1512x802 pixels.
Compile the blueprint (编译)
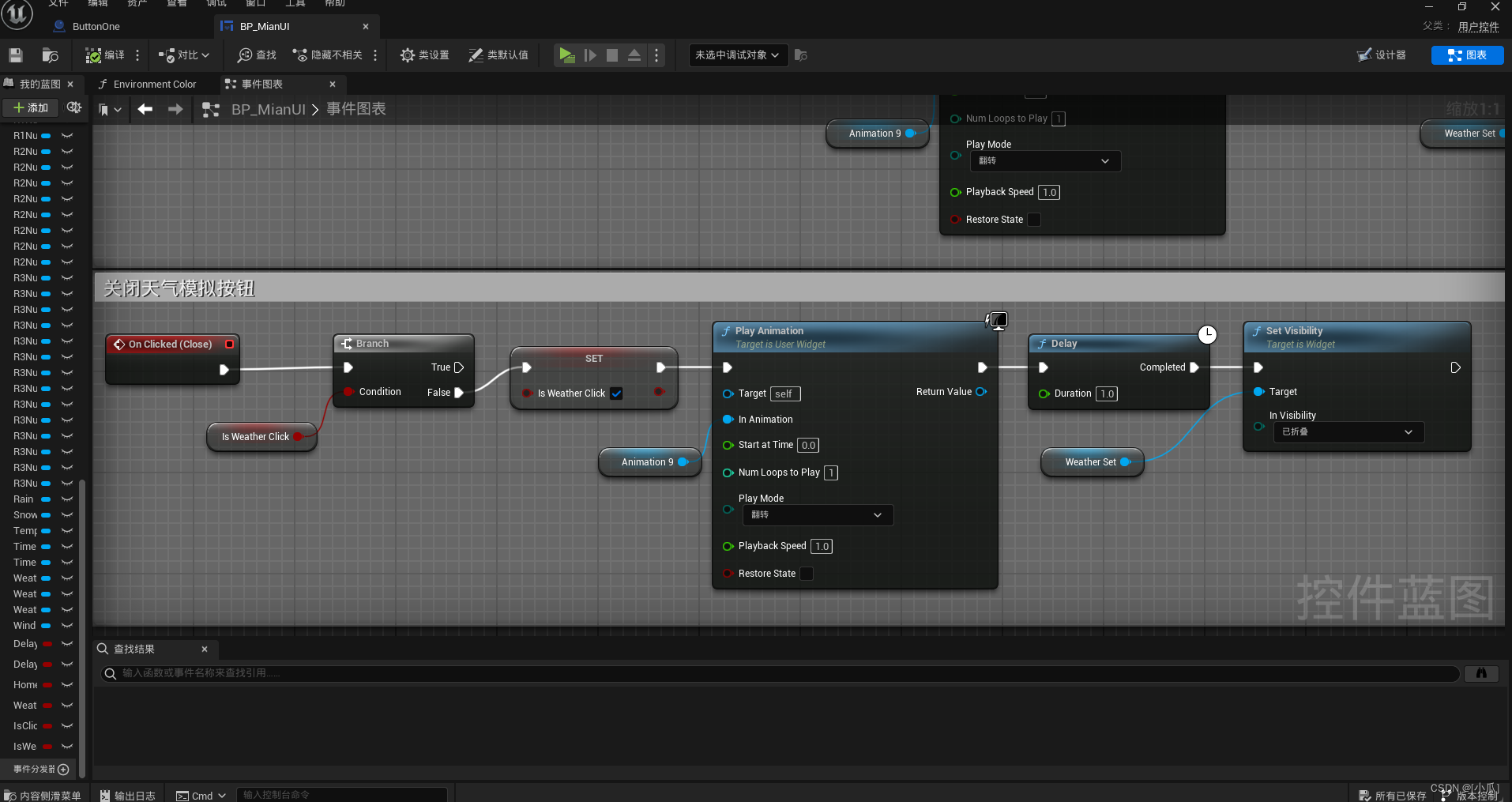(x=105, y=55)
